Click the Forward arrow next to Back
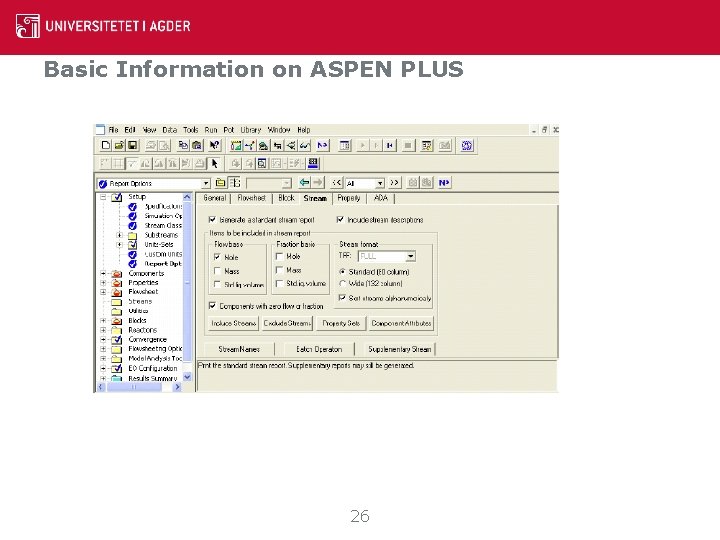The height and width of the screenshot is (540, 720). [318, 183]
